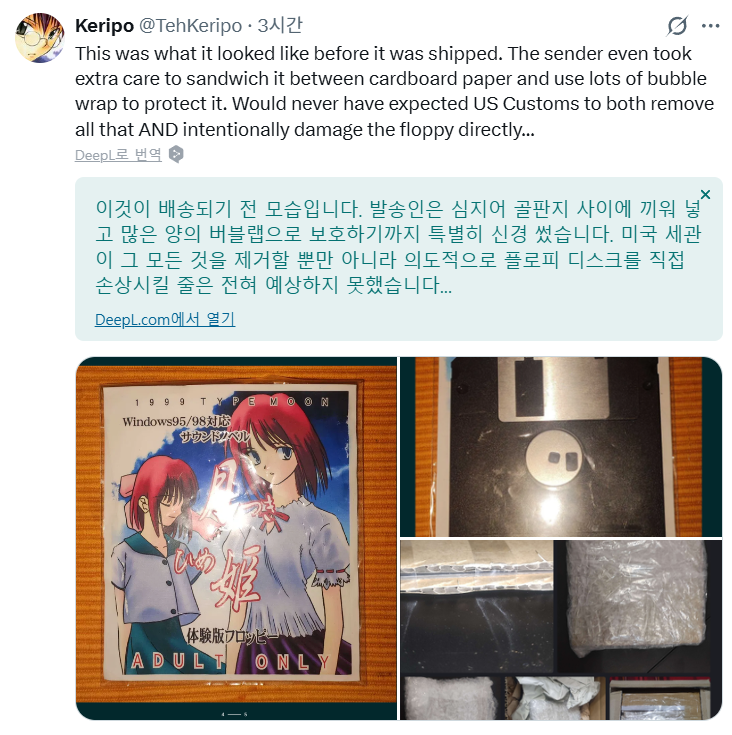The height and width of the screenshot is (735, 732).
Task: Open the Keripo display name
Action: tap(105, 25)
